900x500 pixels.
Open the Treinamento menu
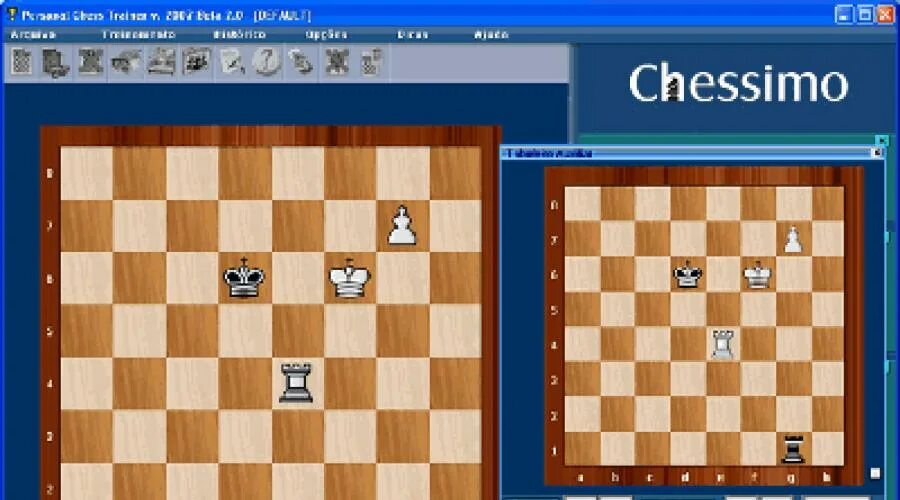pos(138,34)
